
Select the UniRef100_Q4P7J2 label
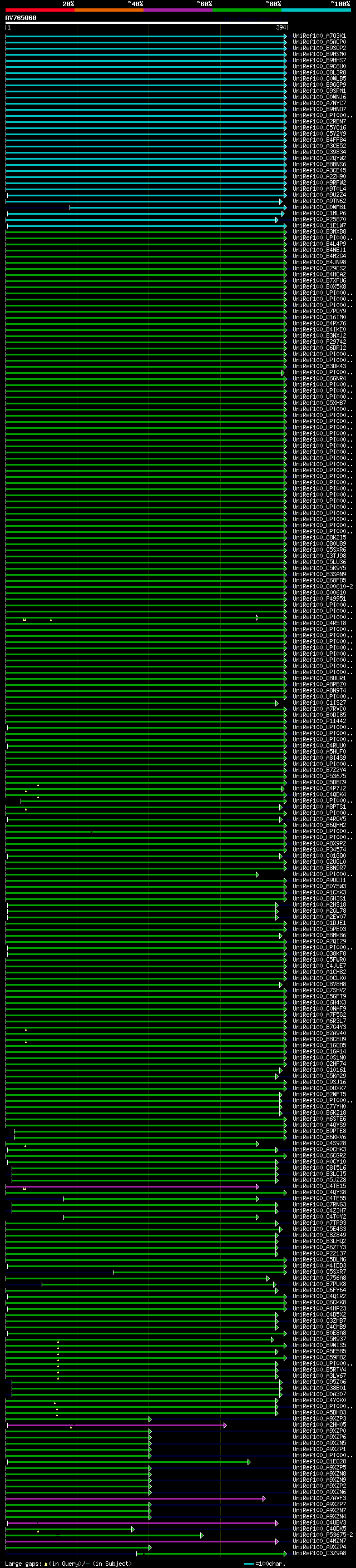pos(319,788)
